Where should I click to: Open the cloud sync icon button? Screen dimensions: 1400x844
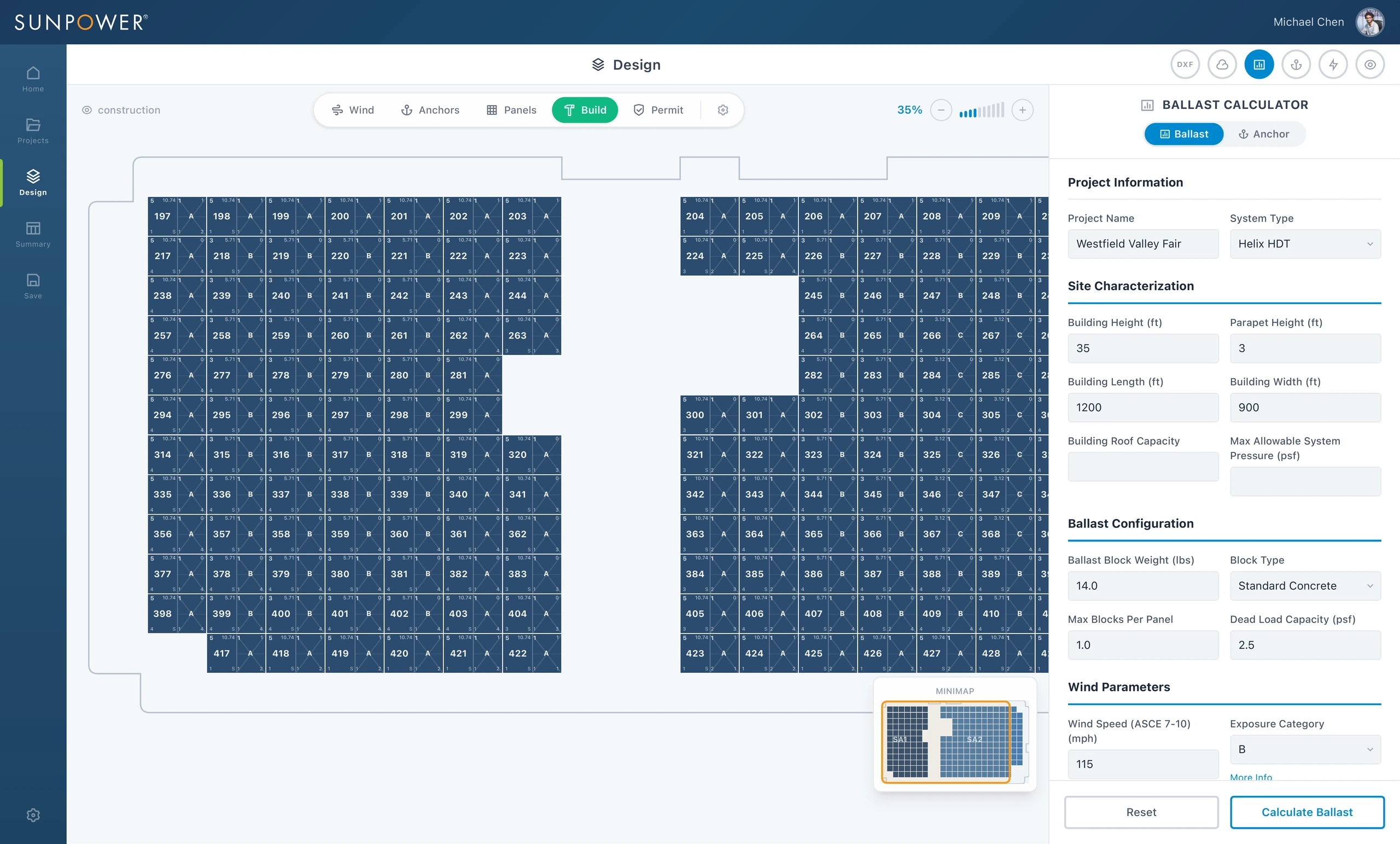pyautogui.click(x=1222, y=64)
